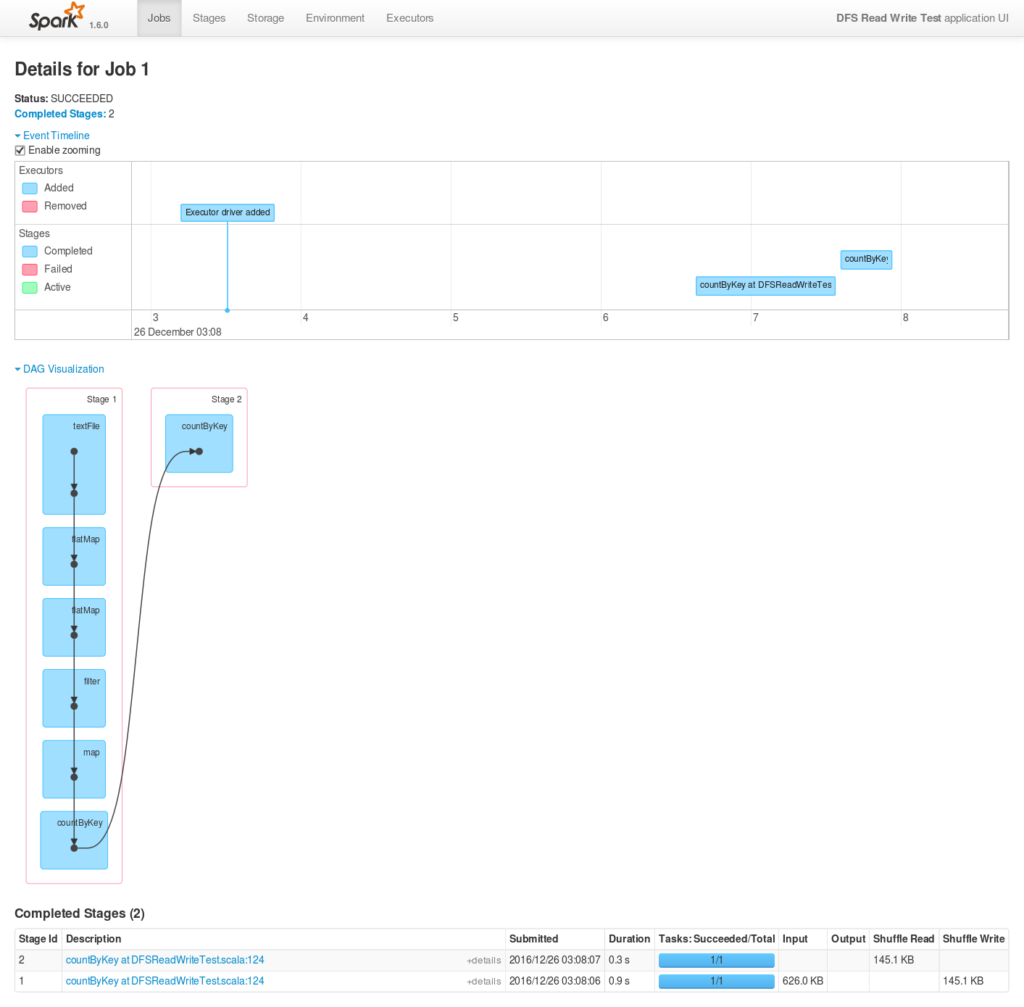Viewport: 1024px width, 1007px height.
Task: Click the Duration column header
Action: pos(630,939)
